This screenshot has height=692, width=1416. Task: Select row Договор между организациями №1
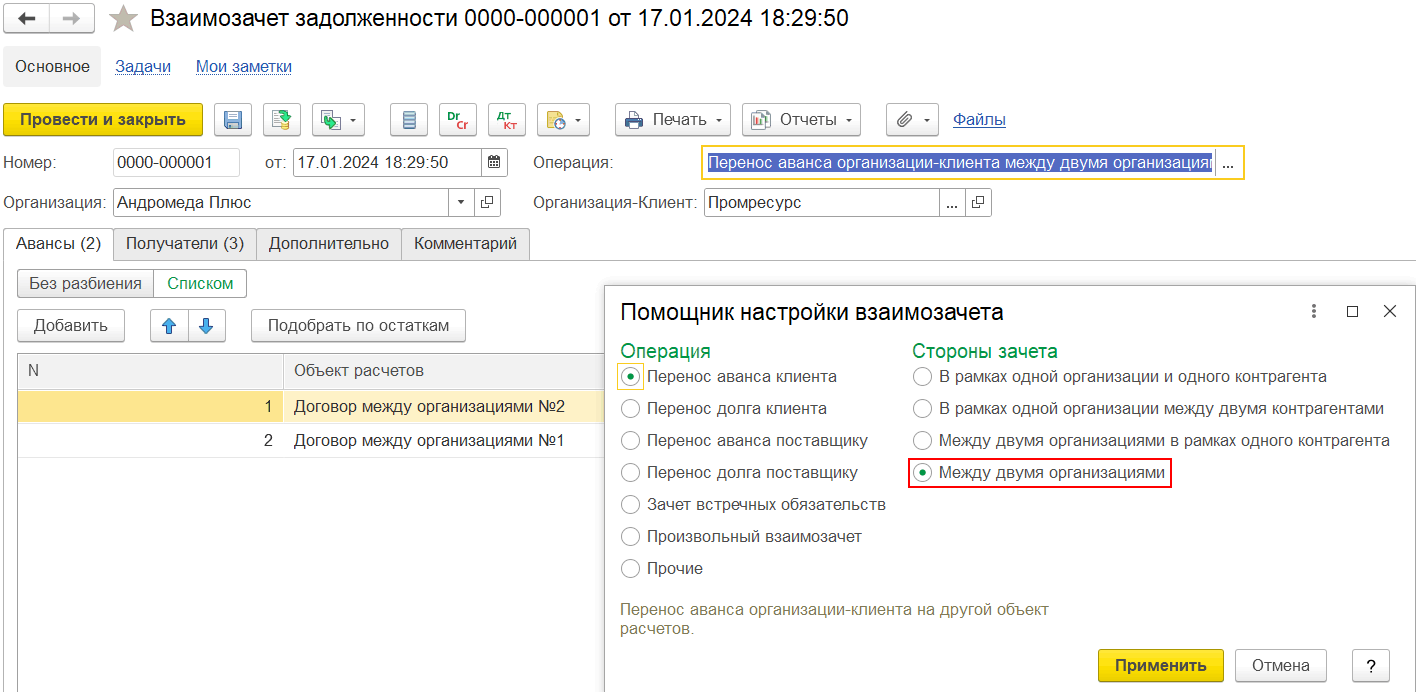coord(311,440)
